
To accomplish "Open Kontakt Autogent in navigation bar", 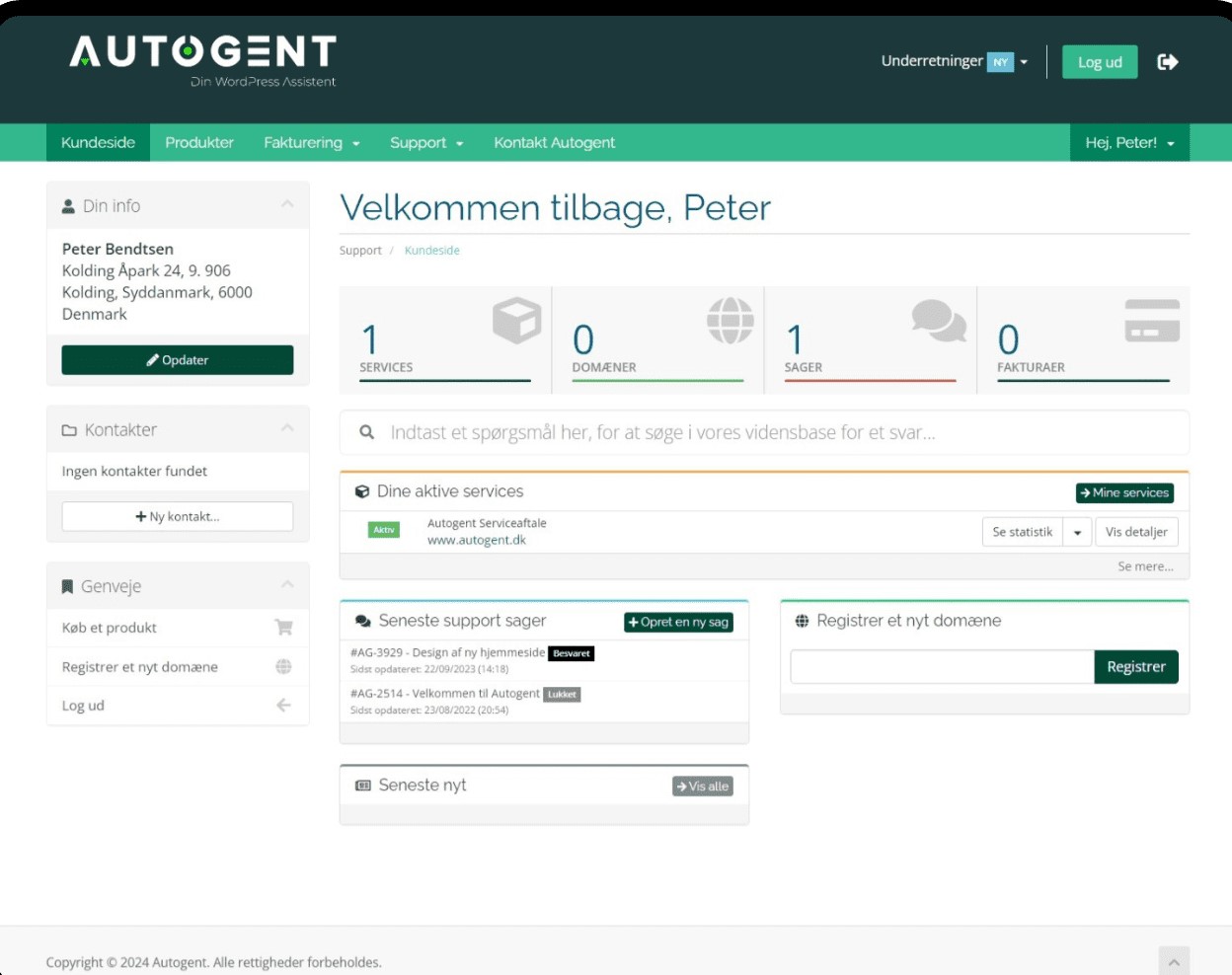I will (554, 143).
